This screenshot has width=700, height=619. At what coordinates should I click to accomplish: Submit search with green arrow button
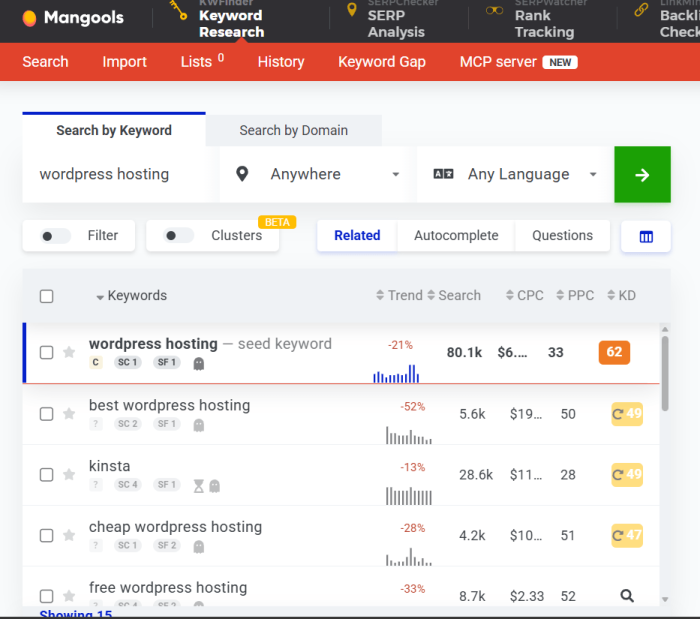[642, 174]
